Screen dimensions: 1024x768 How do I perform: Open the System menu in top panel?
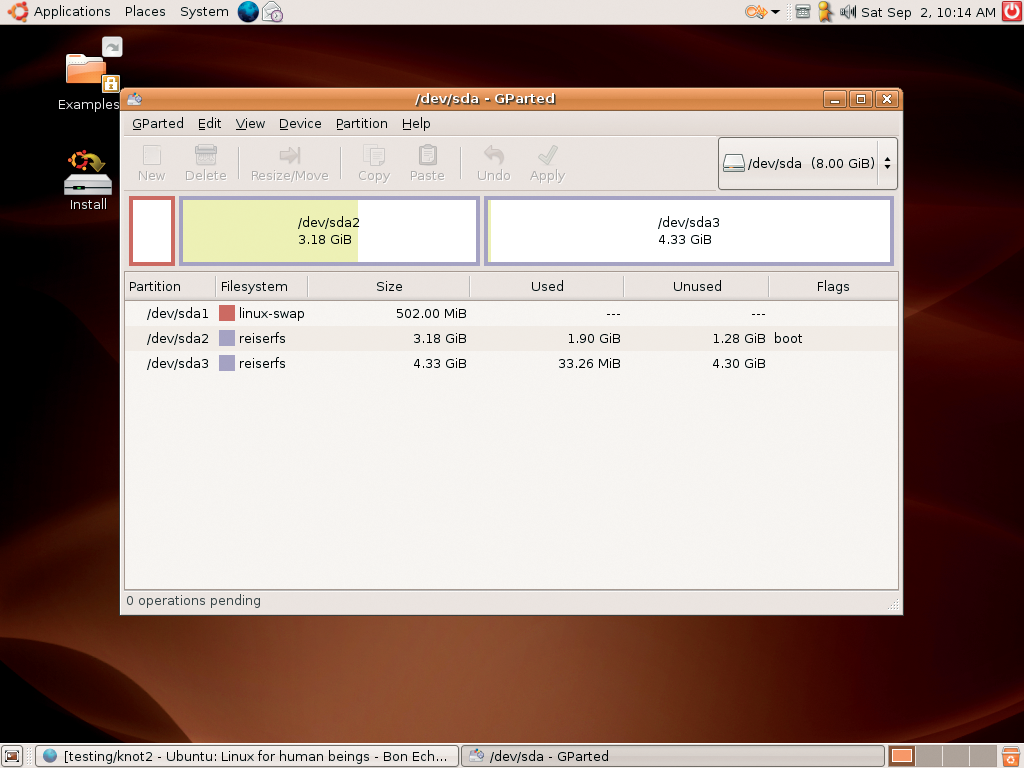coord(204,12)
